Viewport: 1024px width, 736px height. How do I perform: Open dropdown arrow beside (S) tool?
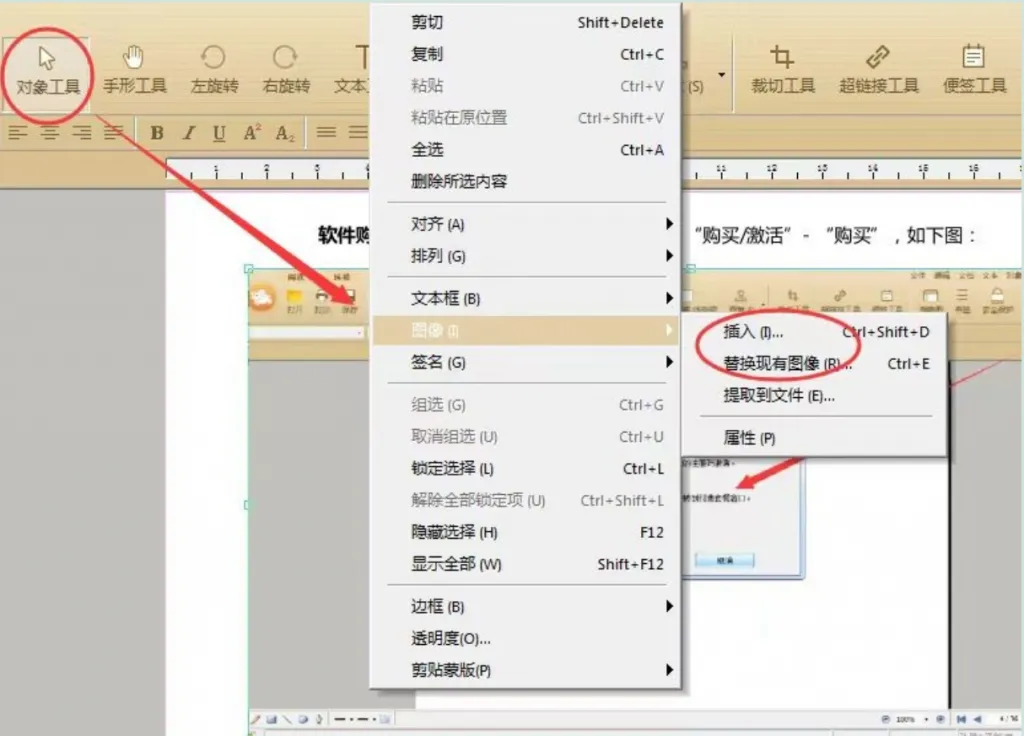tap(722, 75)
